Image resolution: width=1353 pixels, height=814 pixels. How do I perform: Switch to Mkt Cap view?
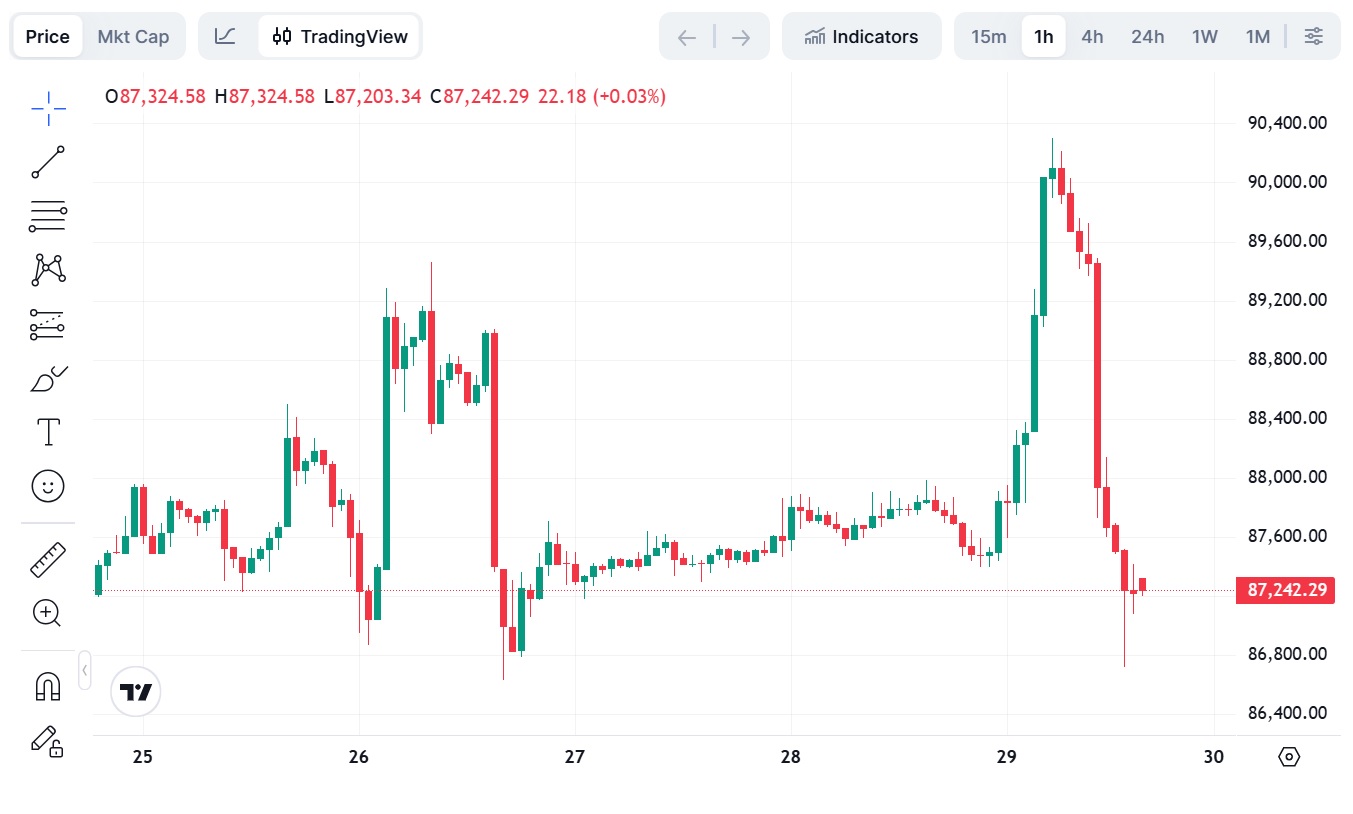point(133,37)
